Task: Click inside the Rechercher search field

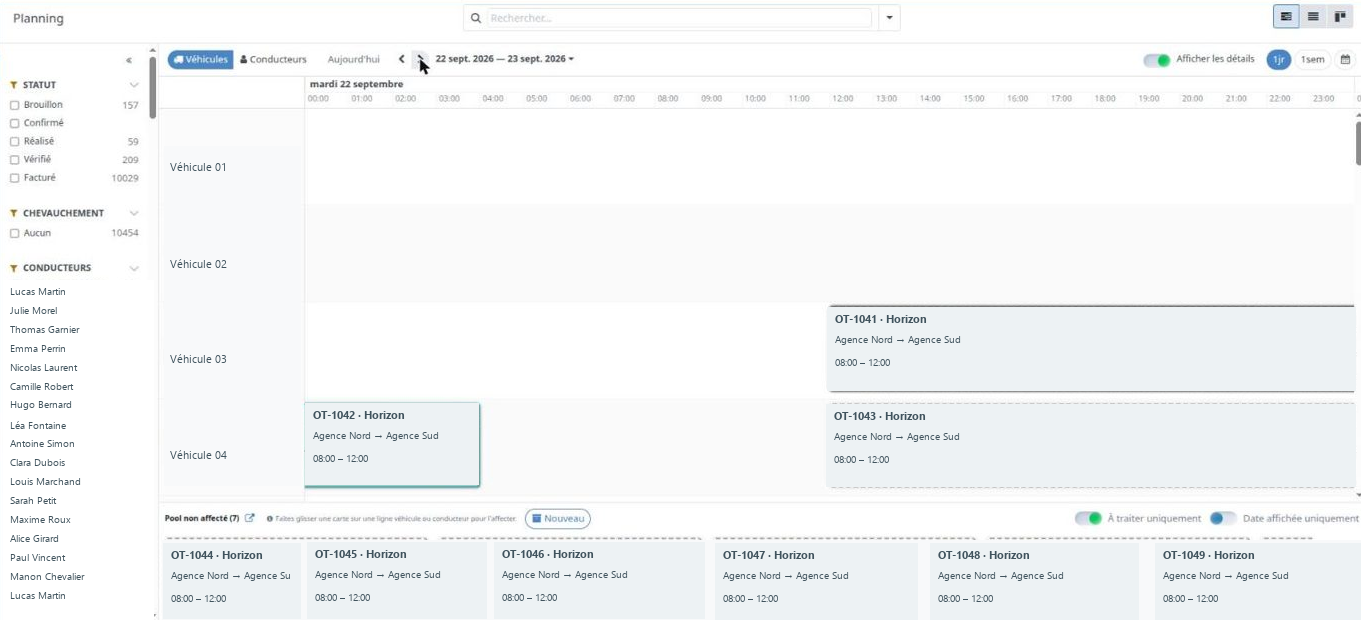Action: pyautogui.click(x=679, y=18)
